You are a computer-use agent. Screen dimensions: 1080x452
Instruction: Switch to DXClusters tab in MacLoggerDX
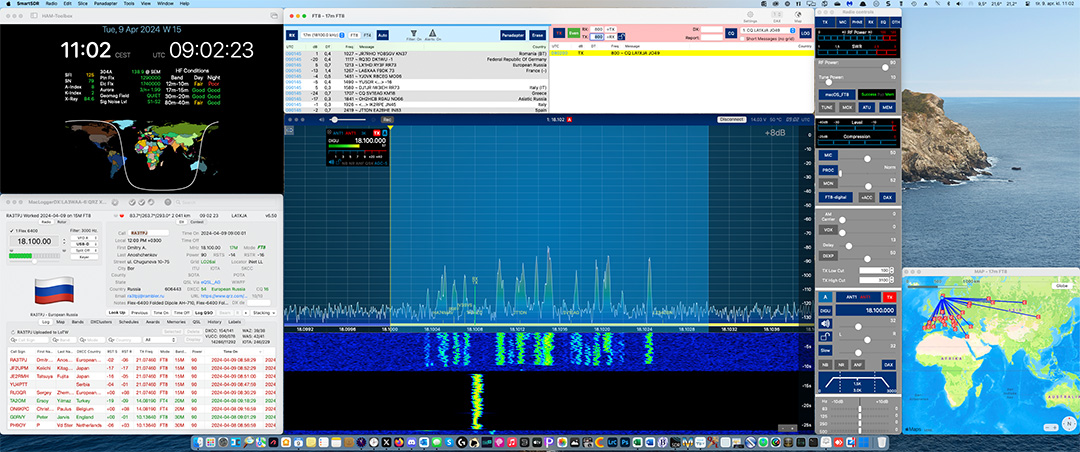click(101, 322)
